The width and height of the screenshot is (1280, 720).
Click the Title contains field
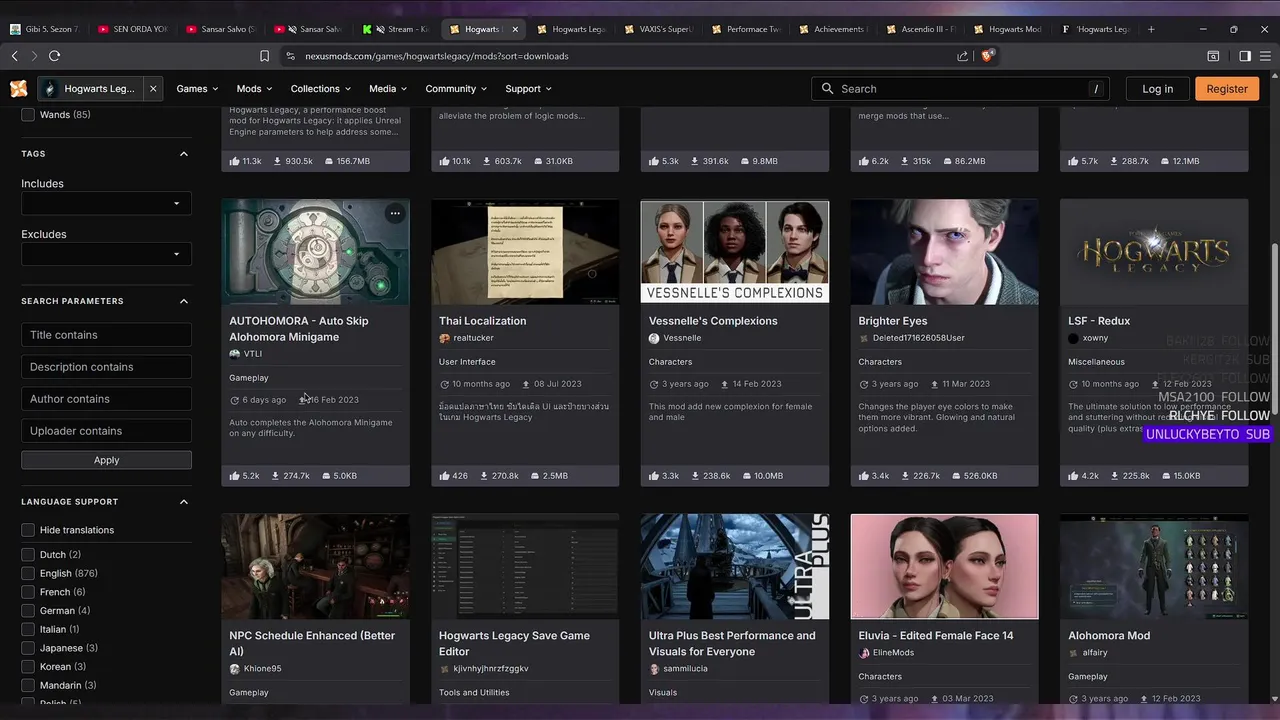(106, 335)
